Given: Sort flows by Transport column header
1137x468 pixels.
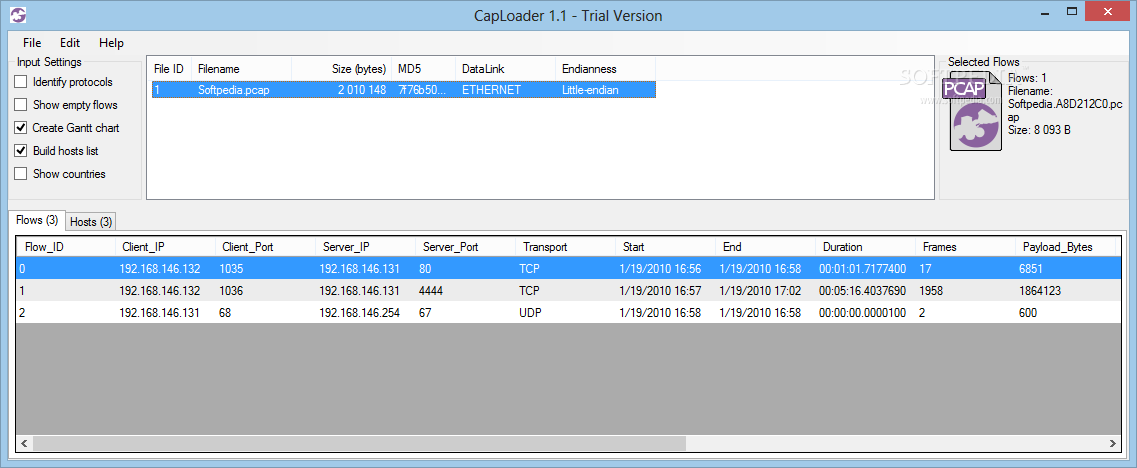Looking at the screenshot, I should (x=566, y=247).
